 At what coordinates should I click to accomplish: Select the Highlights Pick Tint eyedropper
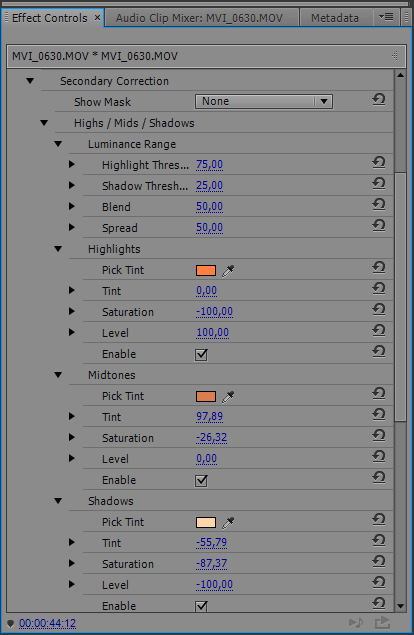pos(228,271)
